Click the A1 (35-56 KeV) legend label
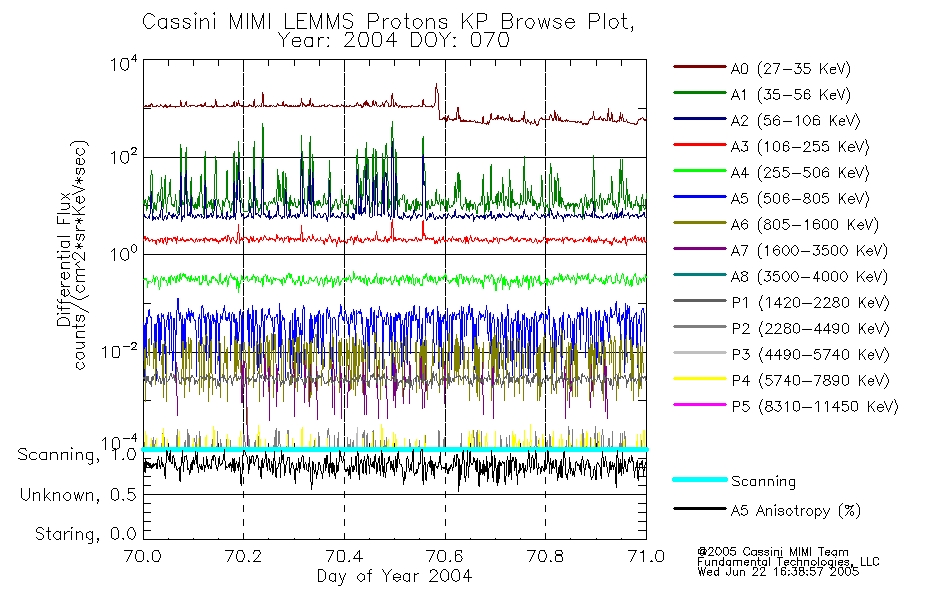The width and height of the screenshot is (950, 600). [791, 95]
